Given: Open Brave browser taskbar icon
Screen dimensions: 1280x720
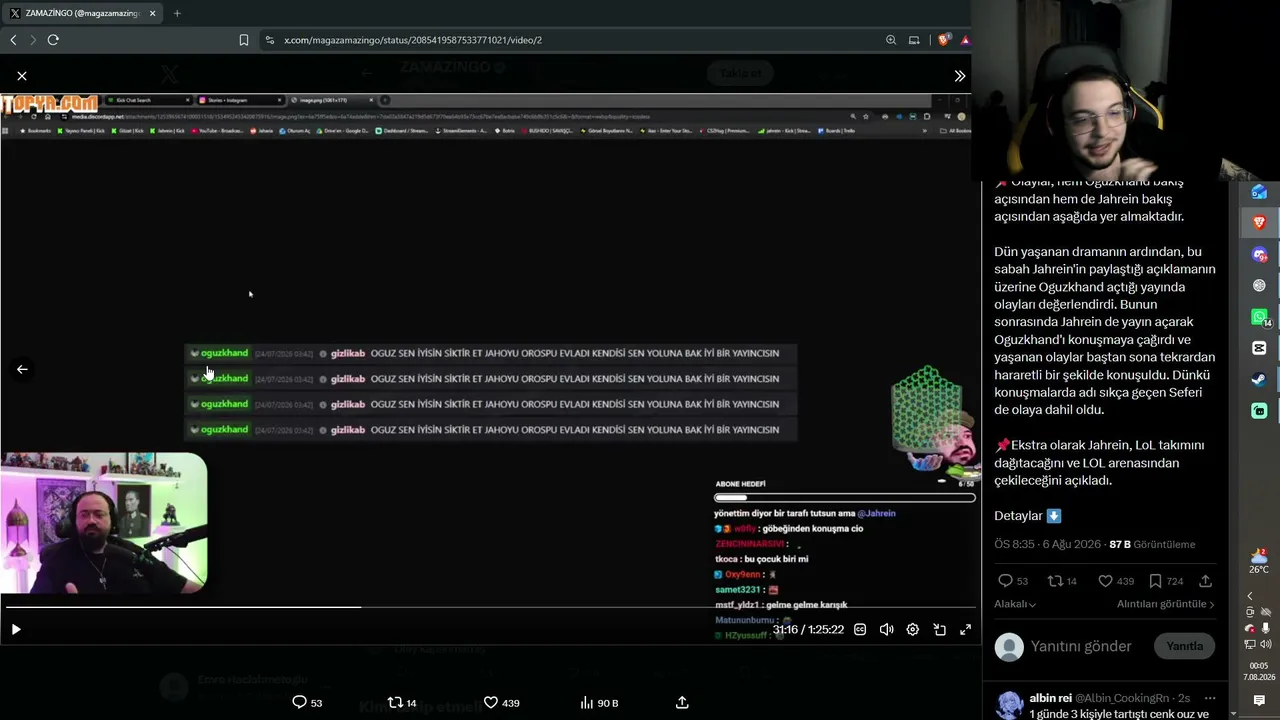Looking at the screenshot, I should [1259, 222].
